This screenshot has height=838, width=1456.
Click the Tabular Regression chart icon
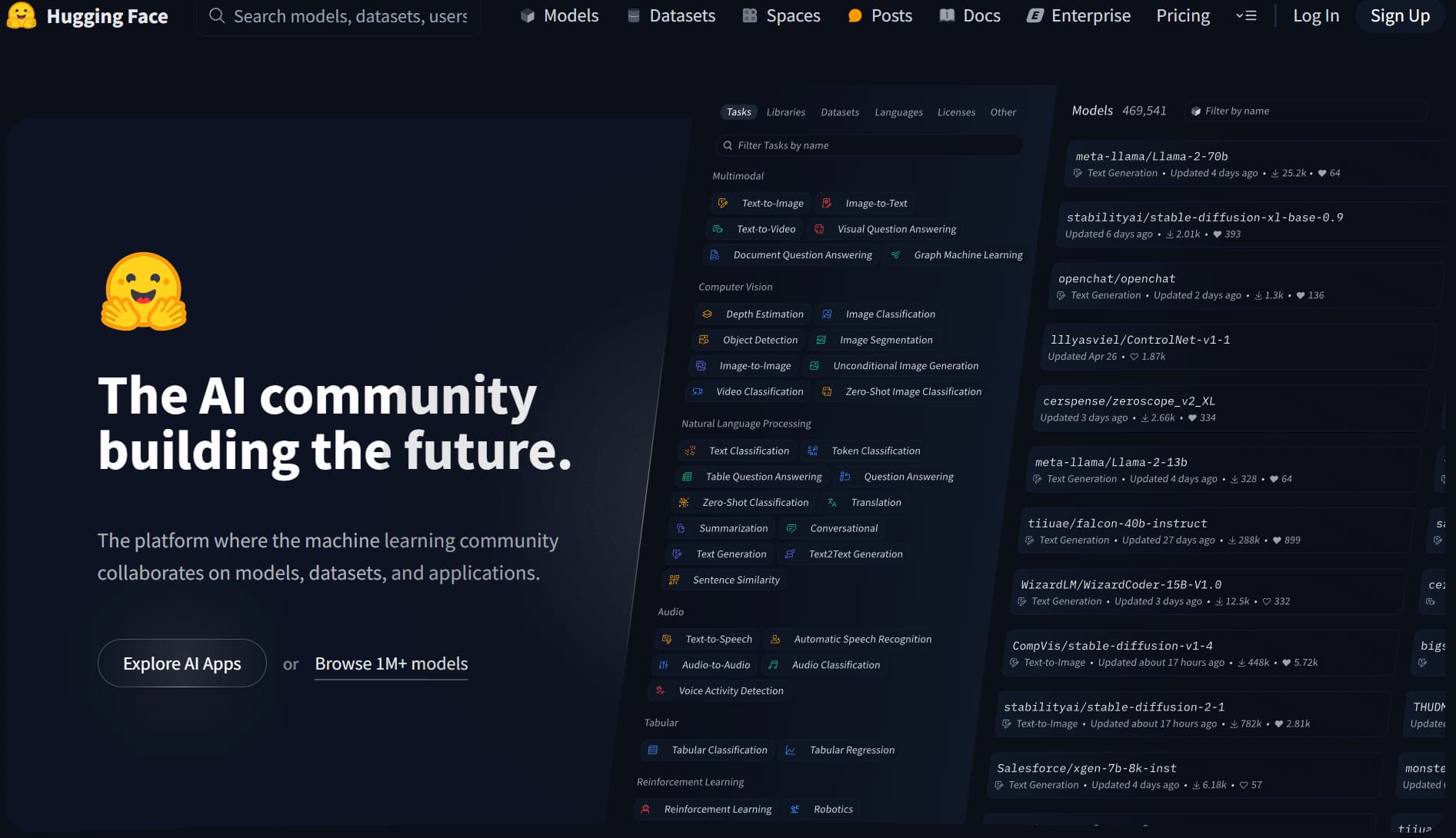coord(791,750)
